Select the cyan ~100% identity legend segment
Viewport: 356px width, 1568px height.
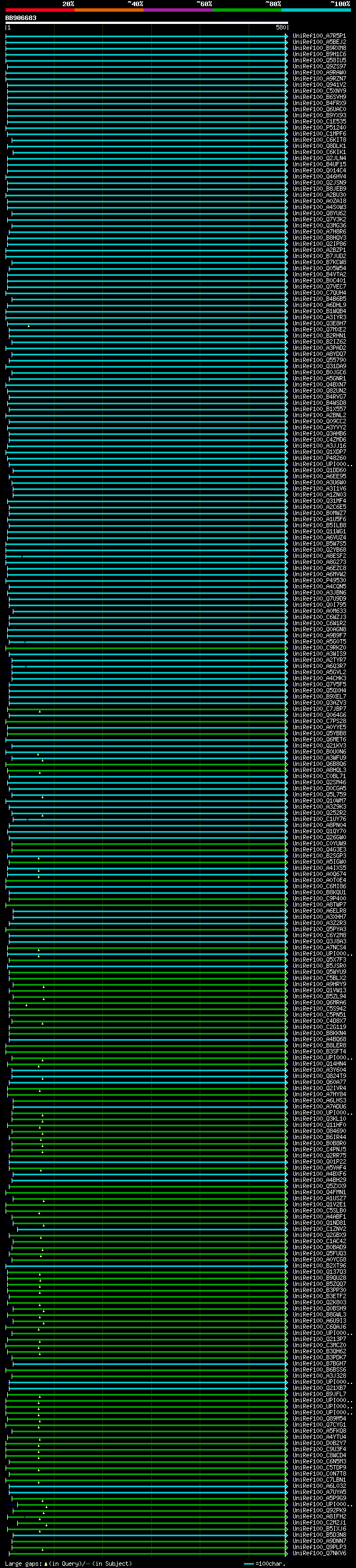(x=316, y=10)
